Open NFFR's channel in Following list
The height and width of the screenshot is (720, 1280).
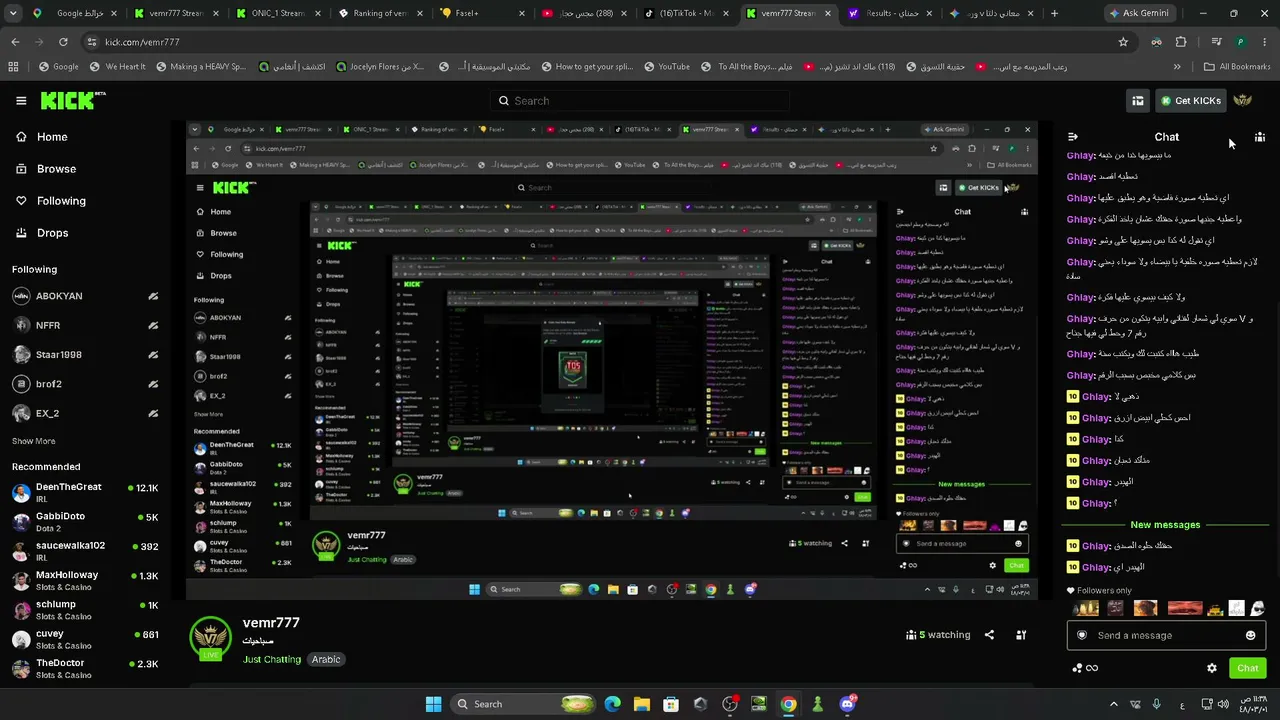click(85, 325)
